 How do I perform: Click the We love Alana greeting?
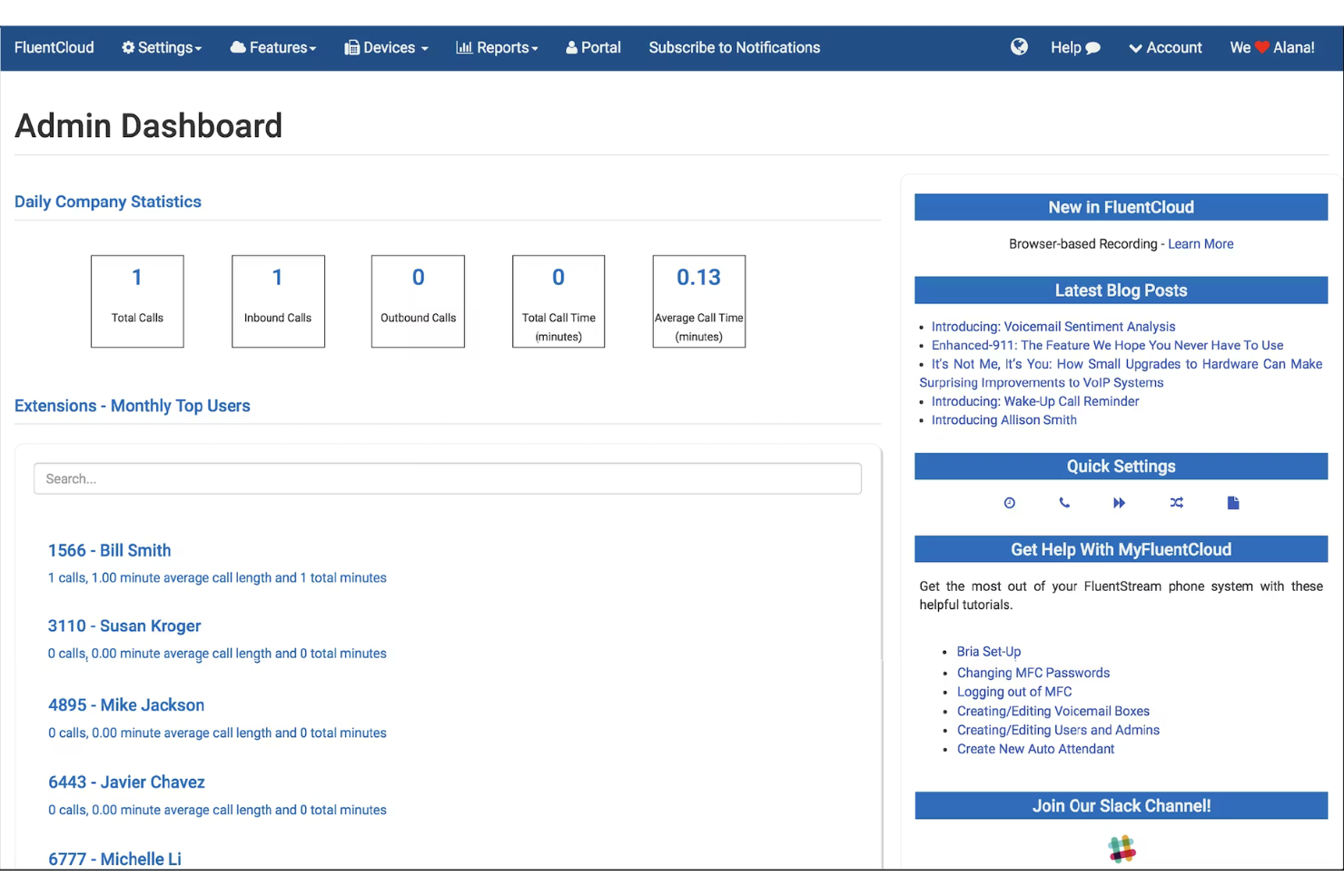click(x=1272, y=47)
